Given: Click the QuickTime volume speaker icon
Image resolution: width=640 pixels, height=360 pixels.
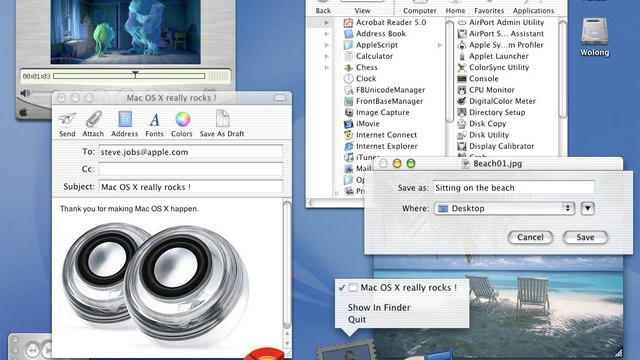Looking at the screenshot, I should coord(25,93).
